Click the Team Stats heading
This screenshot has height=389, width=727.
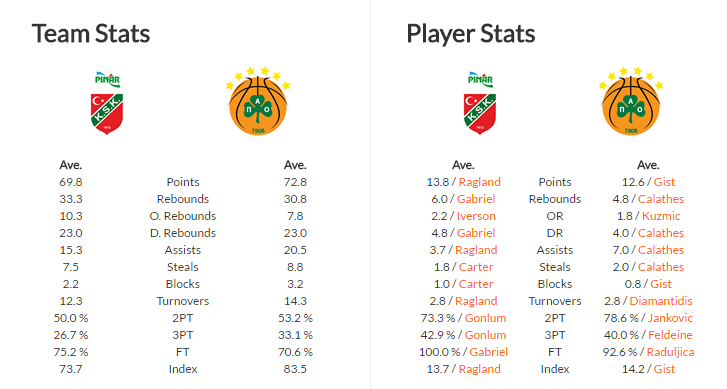(x=91, y=34)
